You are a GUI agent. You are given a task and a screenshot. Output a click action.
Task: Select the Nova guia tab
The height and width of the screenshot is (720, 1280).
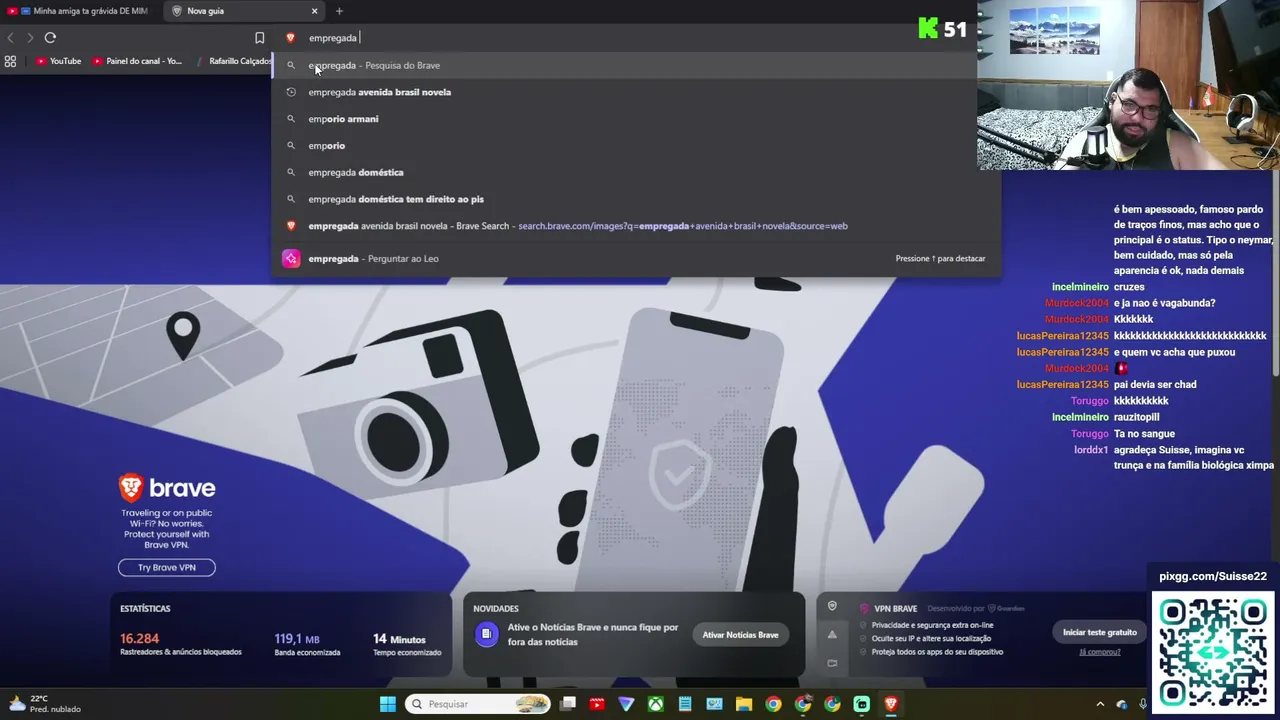pyautogui.click(x=244, y=11)
